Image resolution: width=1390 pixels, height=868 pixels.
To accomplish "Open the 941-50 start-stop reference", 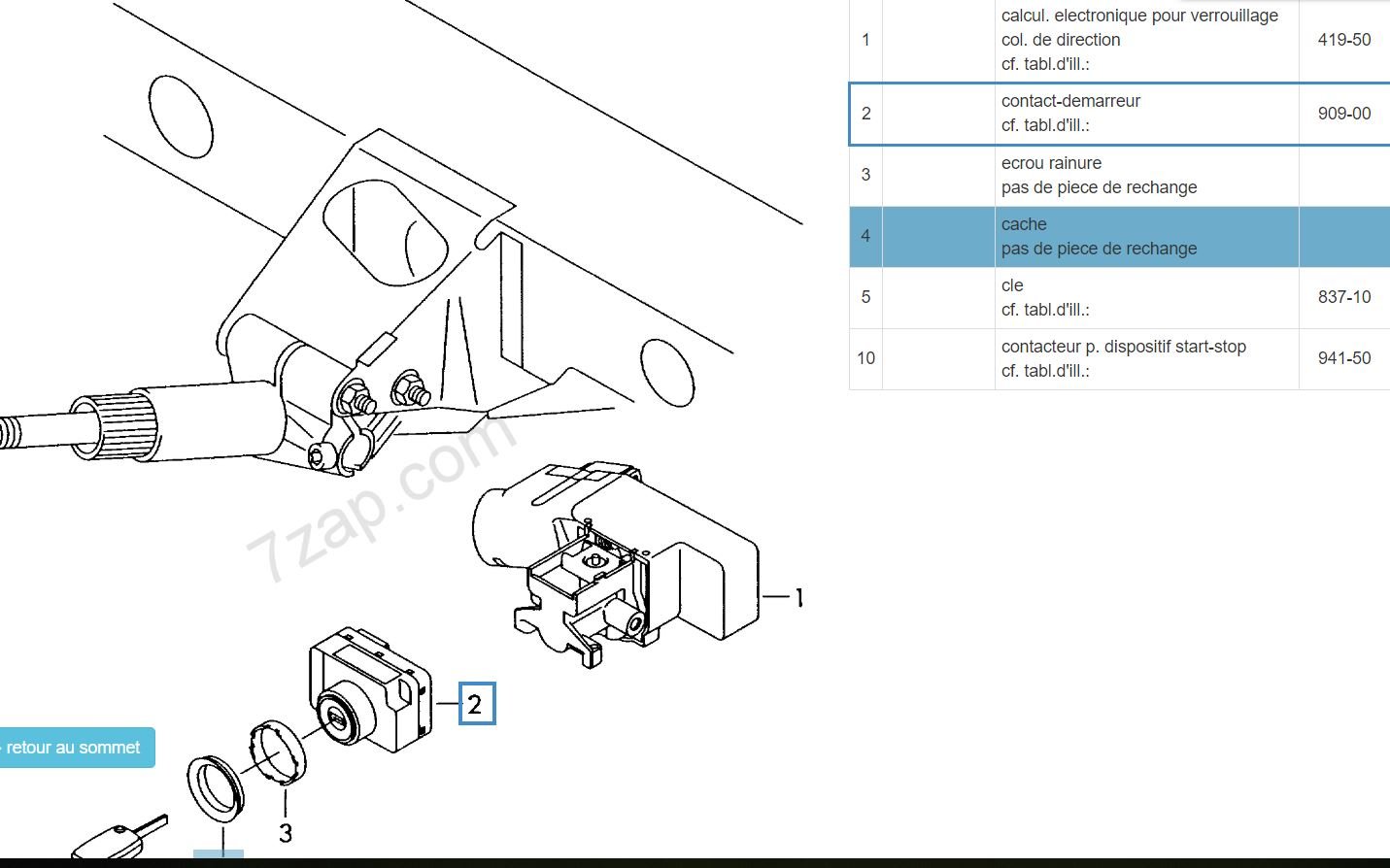I will click(1343, 358).
